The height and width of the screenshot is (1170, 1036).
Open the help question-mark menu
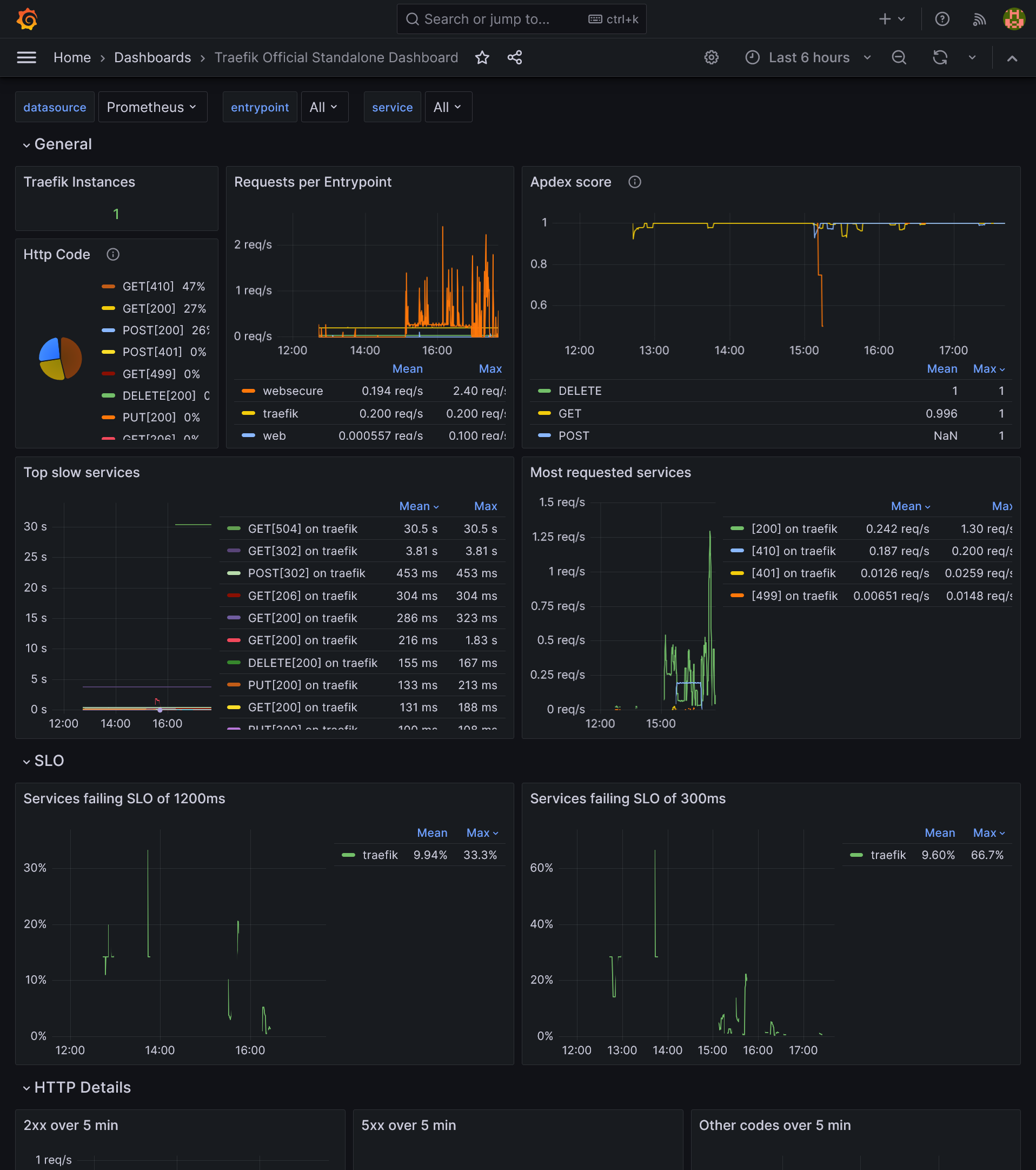(x=941, y=19)
